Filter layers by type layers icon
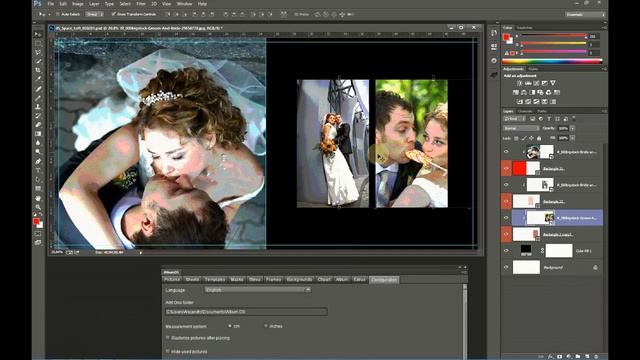640x360 pixels. pos(549,119)
